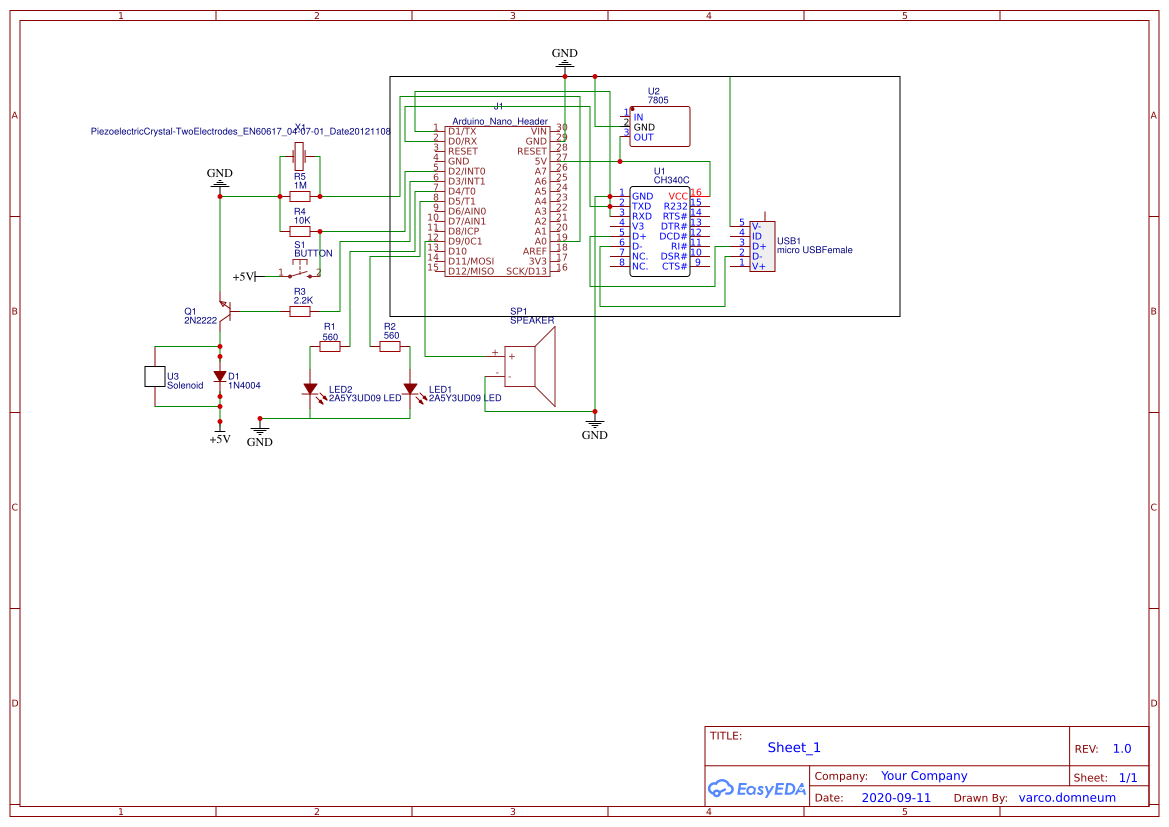This screenshot has height=827, width=1169.
Task: Select the D1 1N4004 diode symbol
Action: (219, 377)
